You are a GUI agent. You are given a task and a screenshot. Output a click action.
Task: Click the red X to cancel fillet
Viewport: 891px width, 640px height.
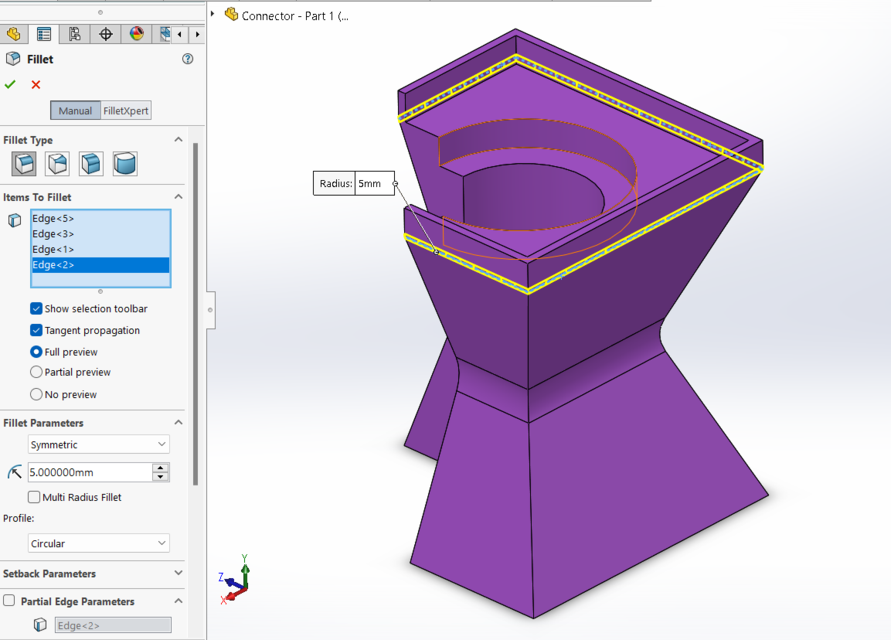[35, 84]
